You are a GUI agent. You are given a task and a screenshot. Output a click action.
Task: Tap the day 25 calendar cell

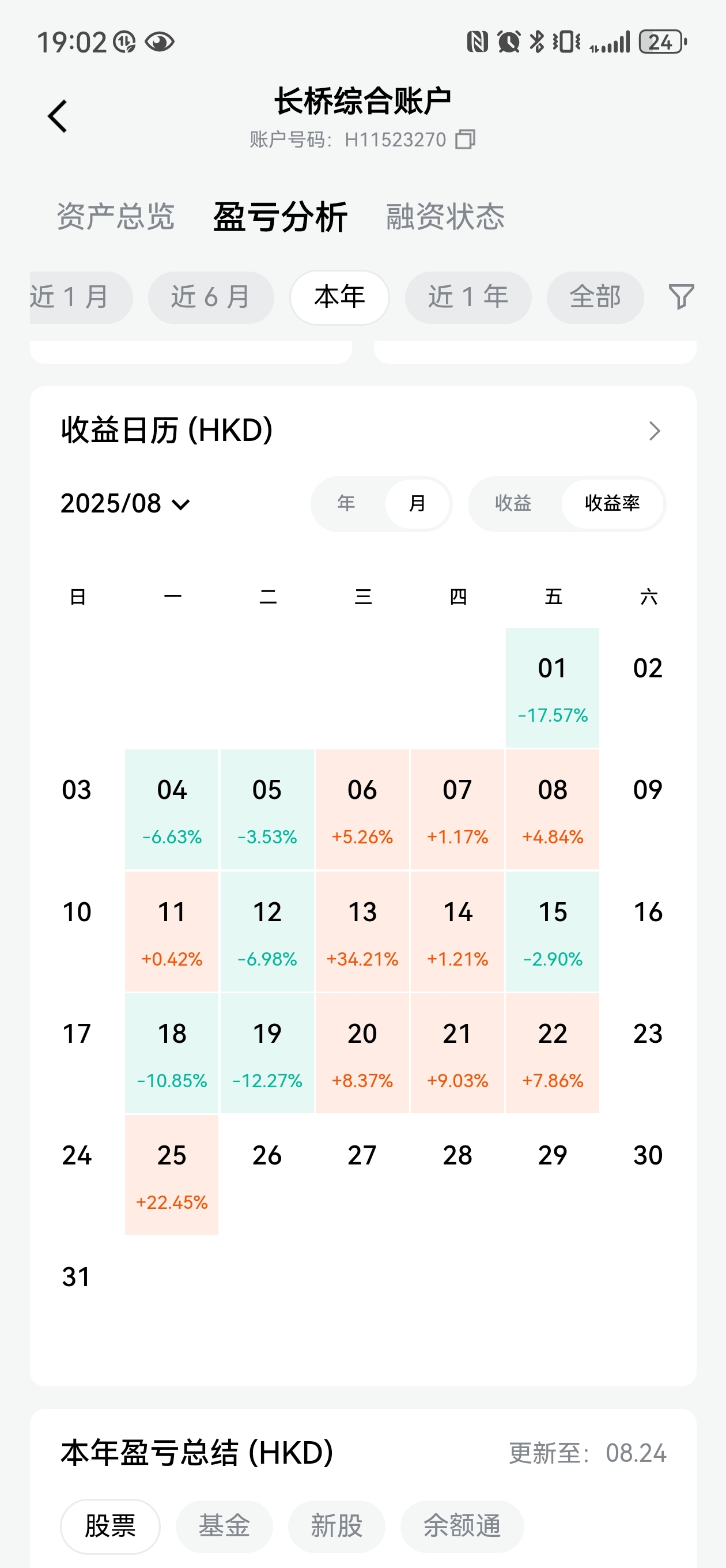[172, 1174]
